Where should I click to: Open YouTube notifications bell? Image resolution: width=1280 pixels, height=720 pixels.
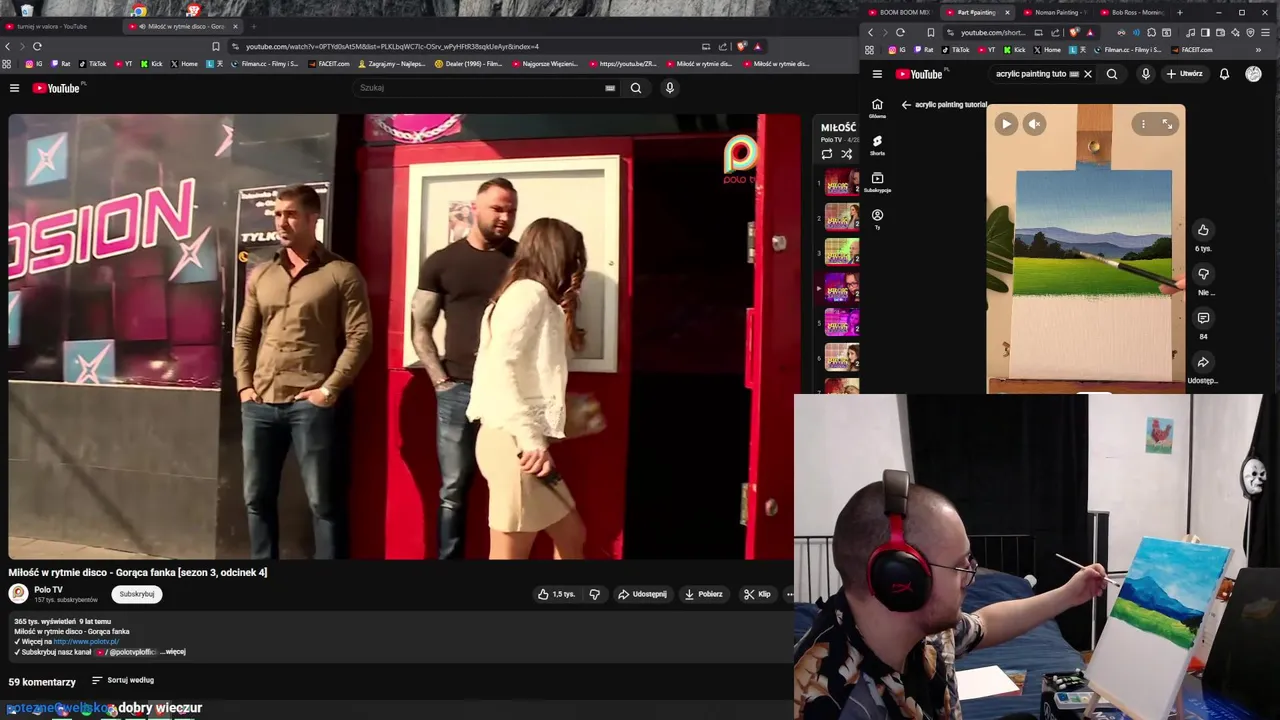1224,74
